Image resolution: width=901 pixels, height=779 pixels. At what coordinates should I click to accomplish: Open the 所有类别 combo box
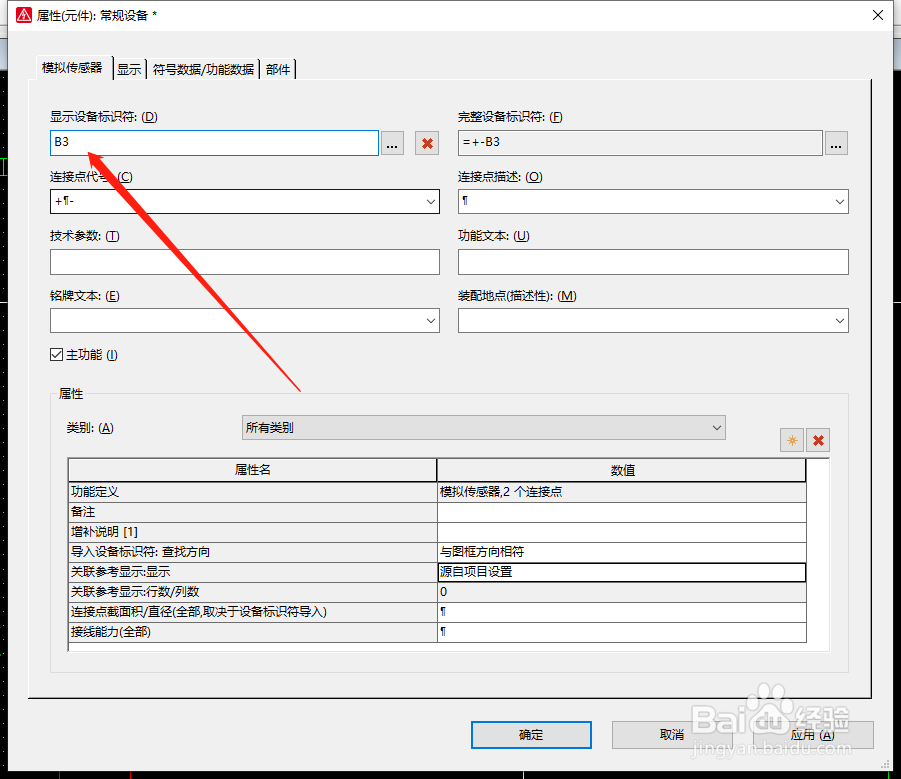tap(716, 427)
